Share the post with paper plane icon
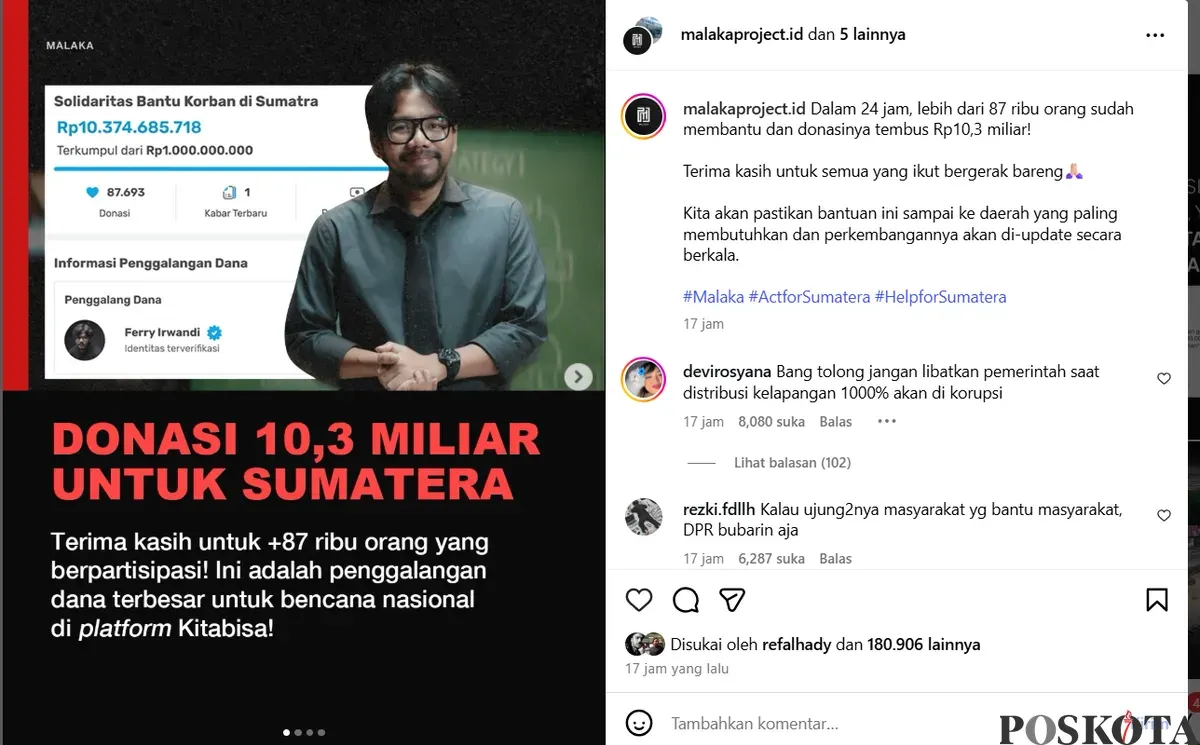 pyautogui.click(x=733, y=599)
